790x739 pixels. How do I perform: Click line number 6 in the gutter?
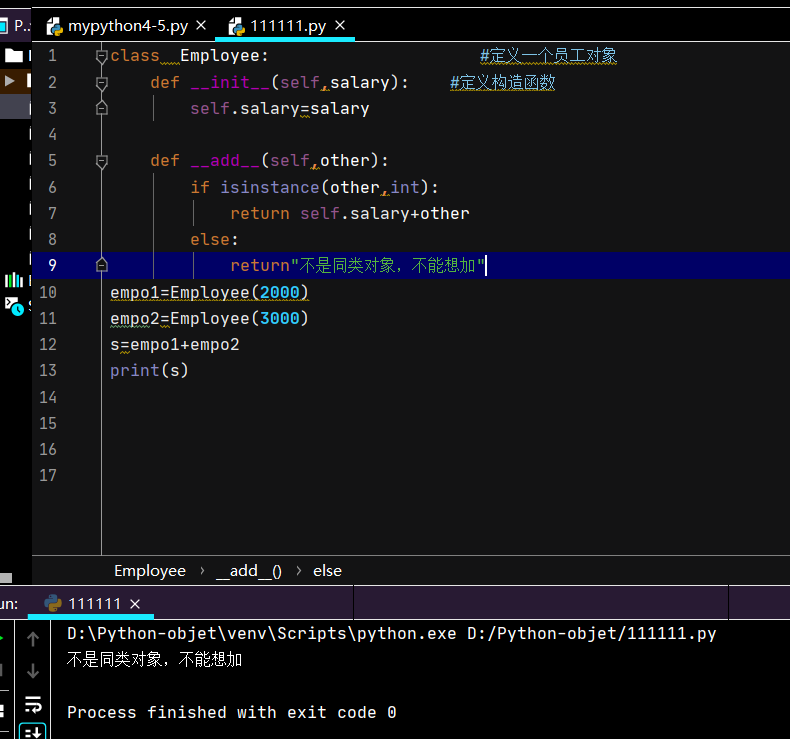click(x=52, y=187)
